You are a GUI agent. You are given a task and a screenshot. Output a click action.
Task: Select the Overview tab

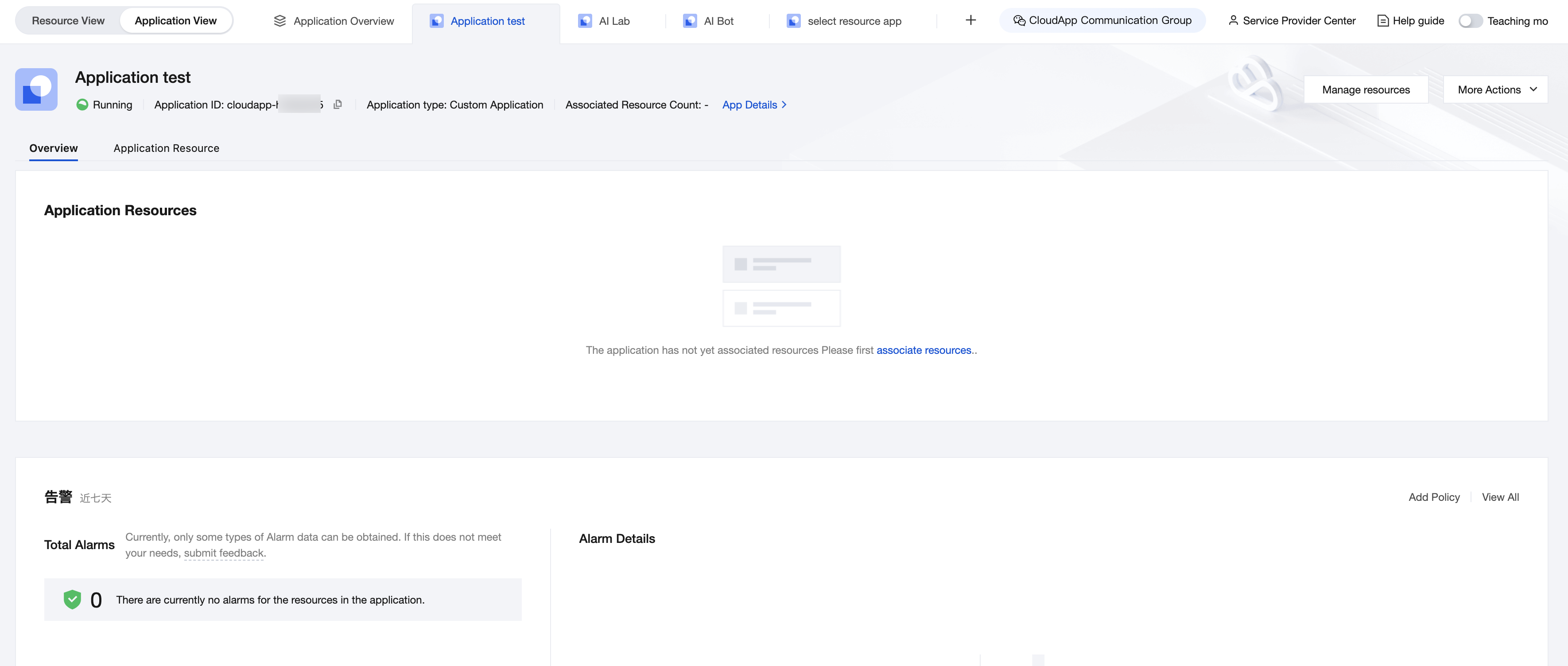click(x=54, y=148)
